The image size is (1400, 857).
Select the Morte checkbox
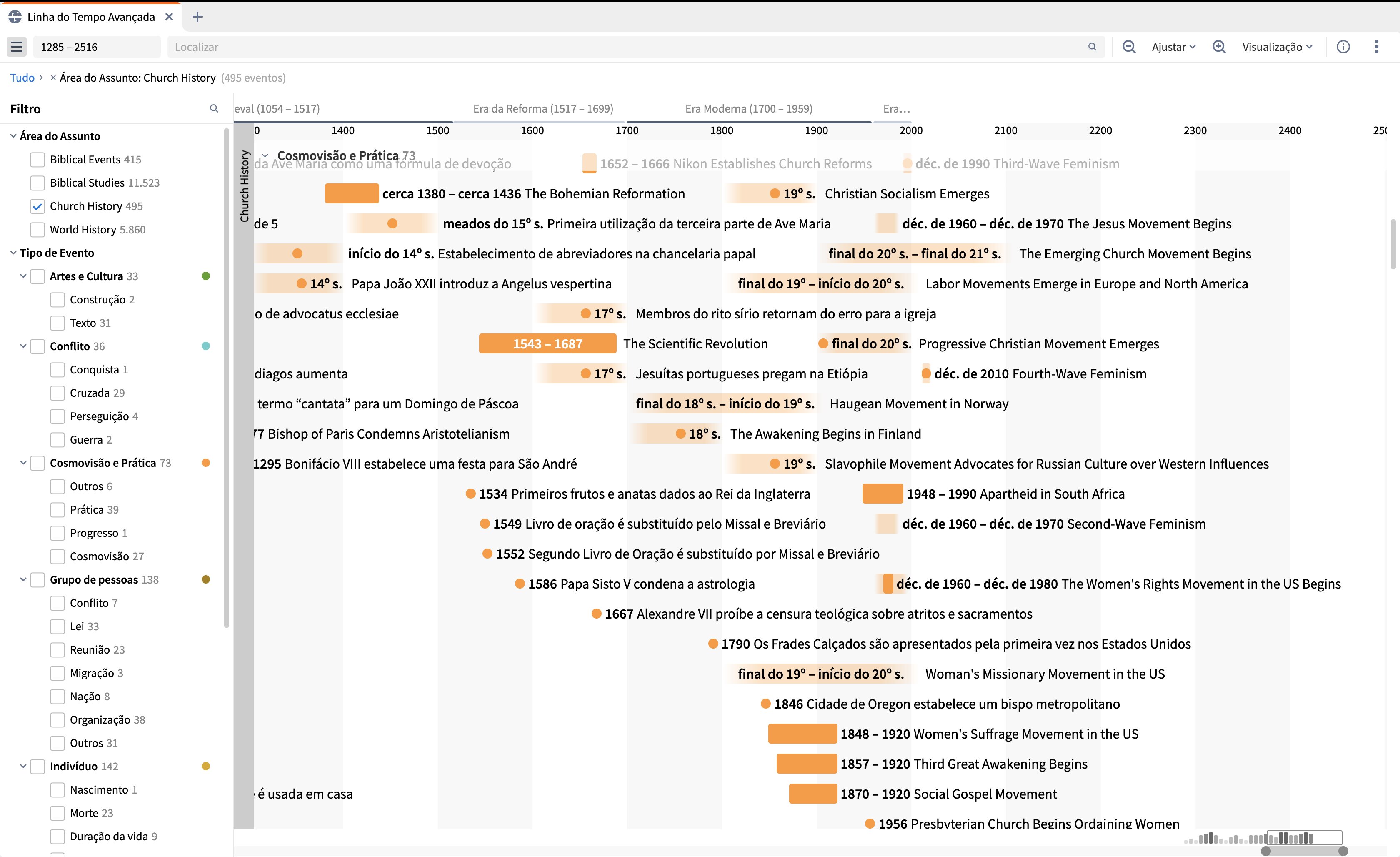pyautogui.click(x=57, y=813)
